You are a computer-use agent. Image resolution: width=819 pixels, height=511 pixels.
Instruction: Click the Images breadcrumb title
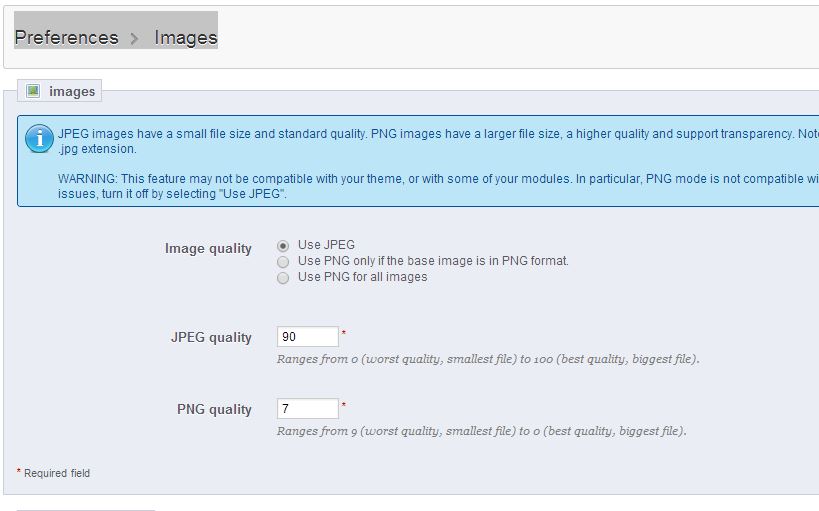tap(185, 37)
